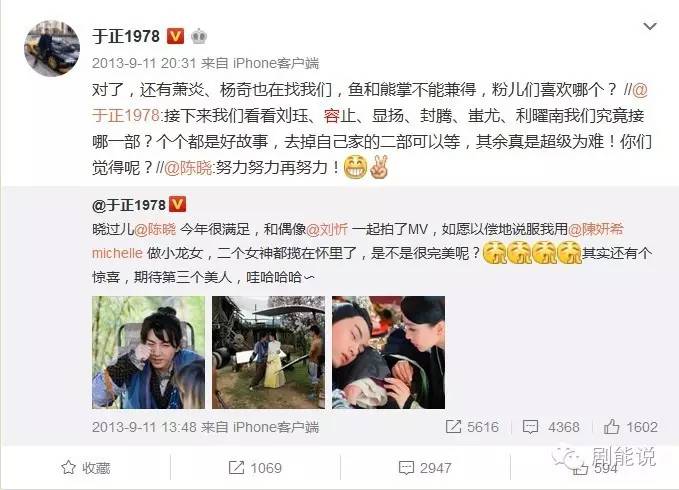Click the 收藏 star favorite button
Screen dimensions: 679x490
pyautogui.click(x=86, y=468)
